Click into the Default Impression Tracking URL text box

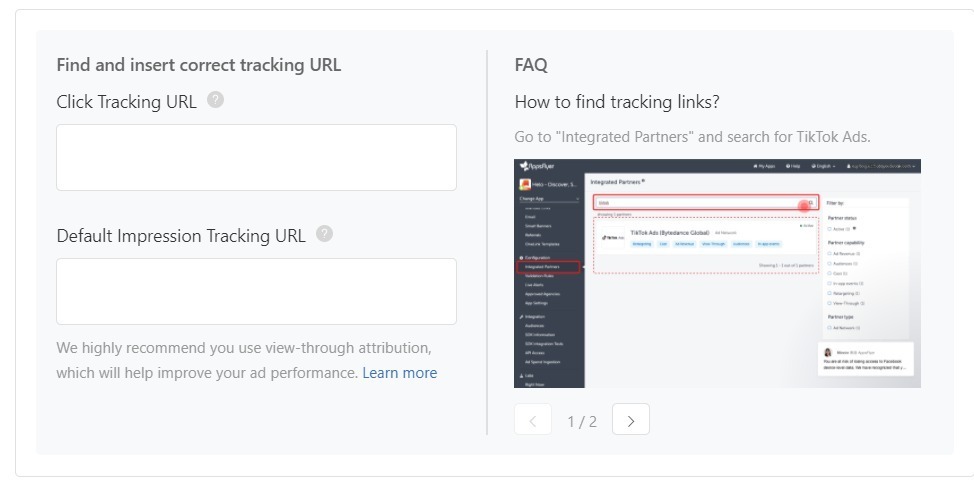point(257,291)
